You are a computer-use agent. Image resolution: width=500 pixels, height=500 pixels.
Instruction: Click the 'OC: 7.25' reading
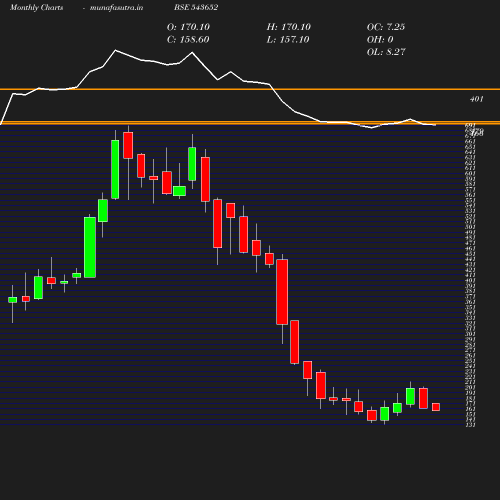pos(386,27)
